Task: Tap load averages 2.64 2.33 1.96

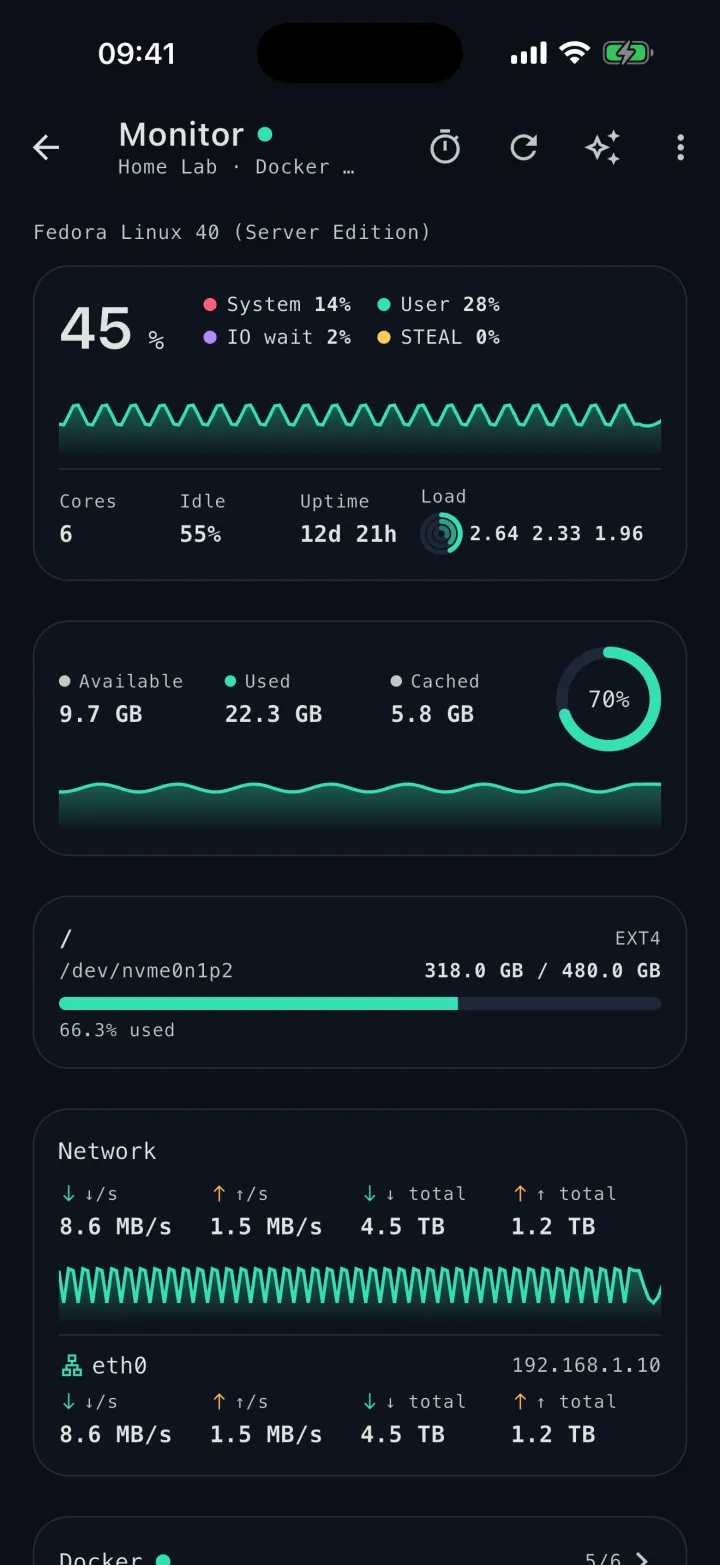Action: [x=556, y=534]
